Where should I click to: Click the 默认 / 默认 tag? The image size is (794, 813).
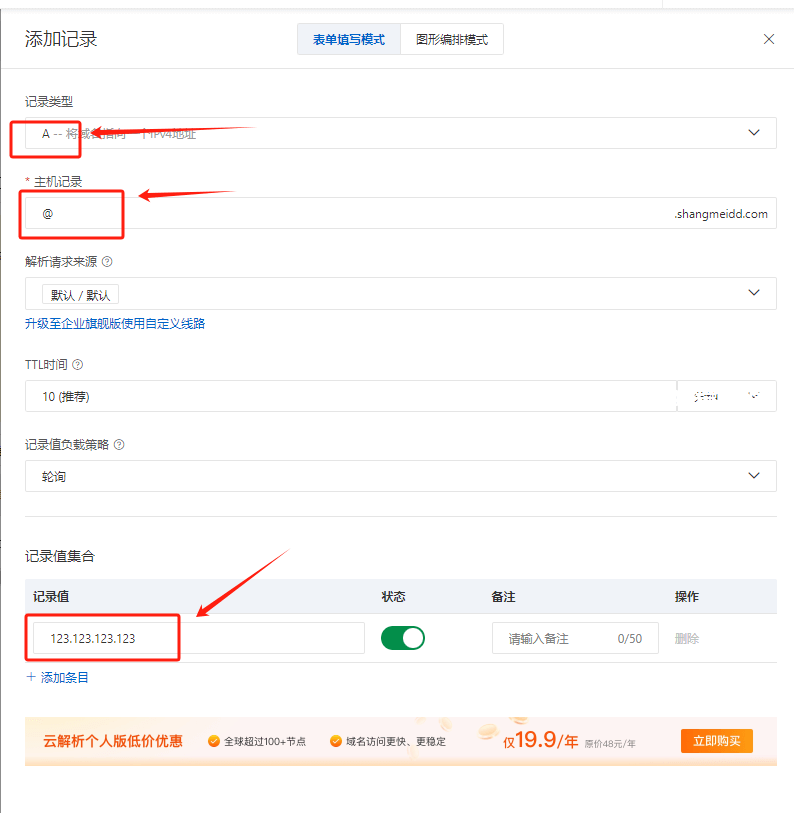[x=80, y=295]
